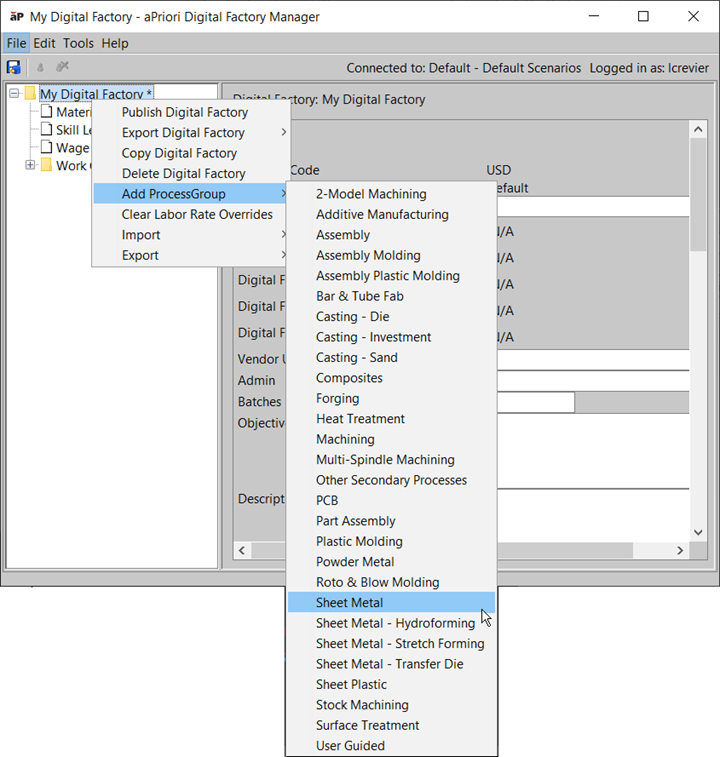Open the Help menu
Viewport: 720px width, 757px height.
(115, 43)
